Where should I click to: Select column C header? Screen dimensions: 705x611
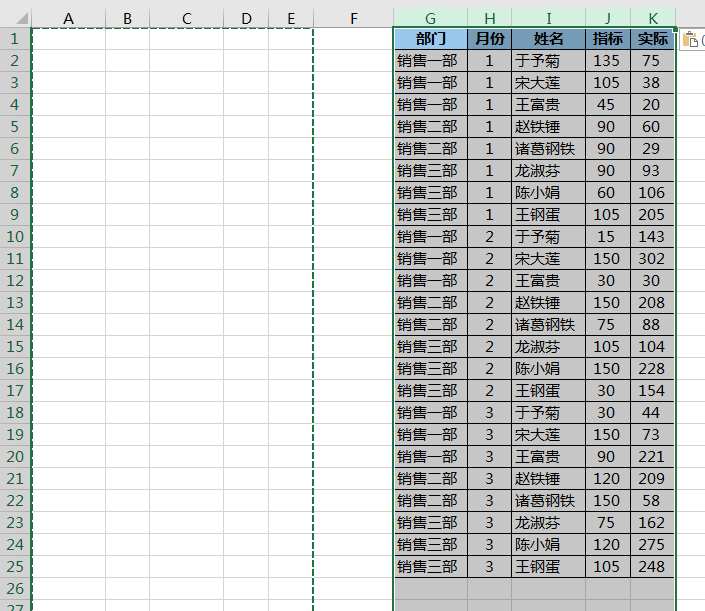[x=187, y=18]
